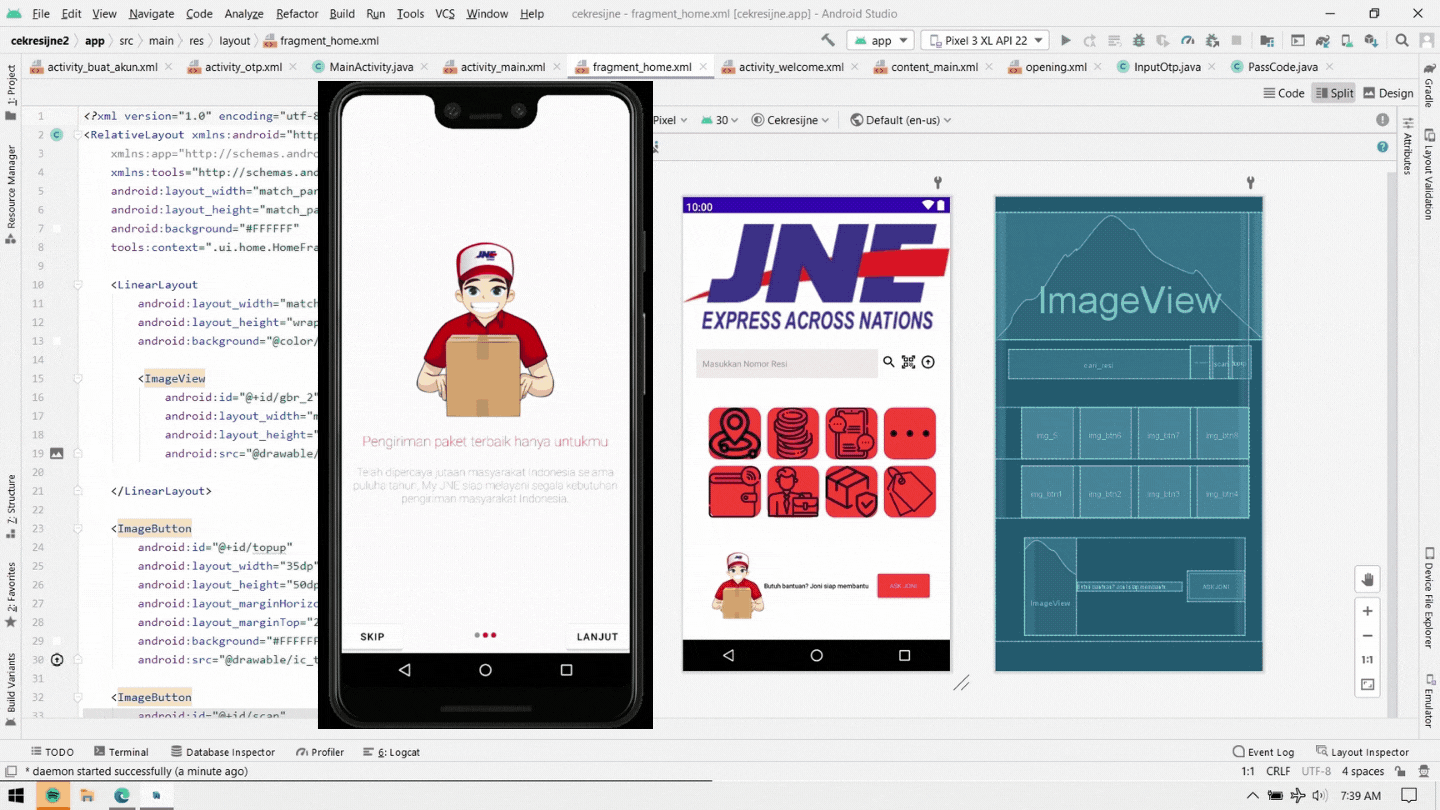Image resolution: width=1440 pixels, height=810 pixels.
Task: Open the AVD Manager
Action: tap(1348, 40)
